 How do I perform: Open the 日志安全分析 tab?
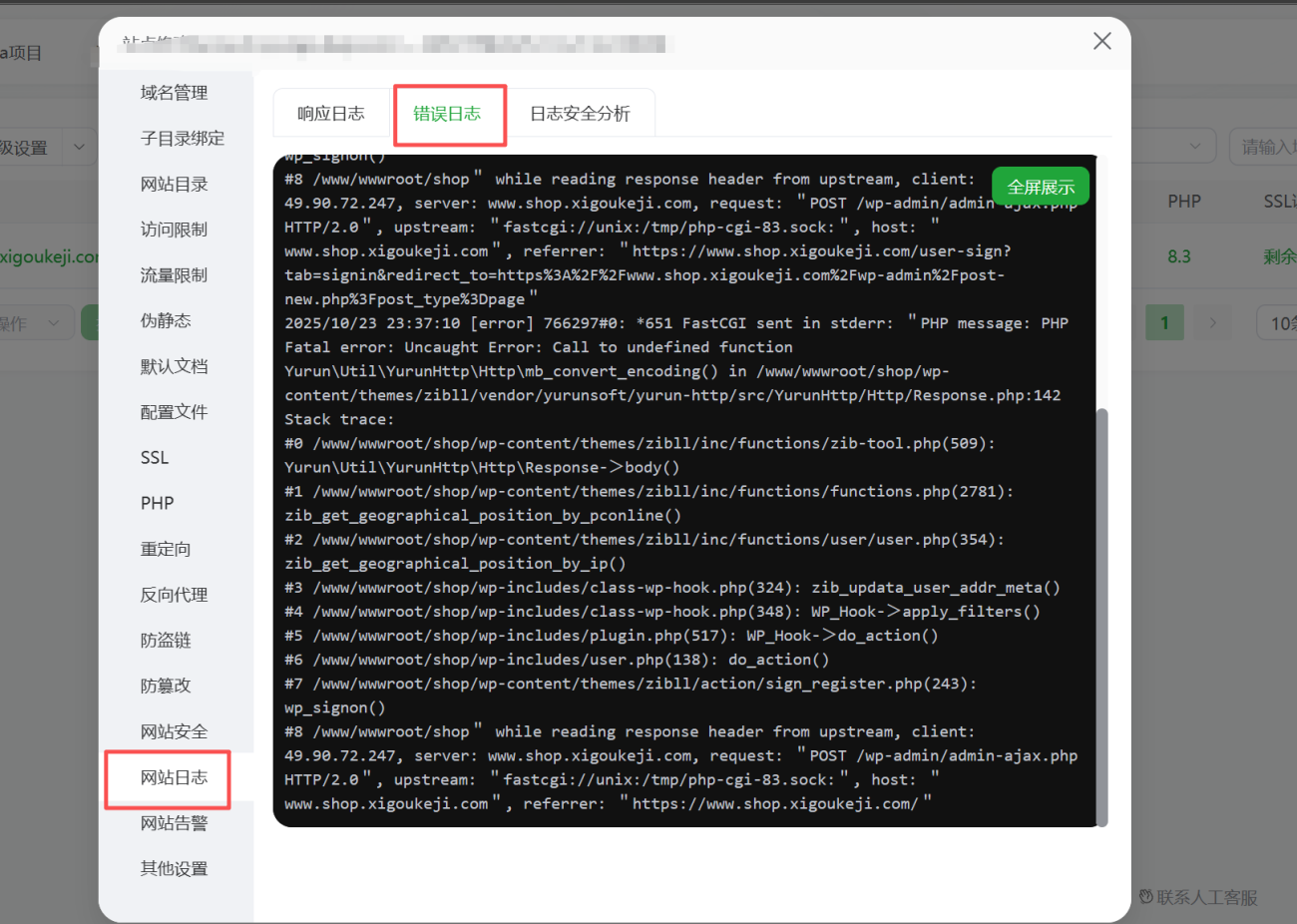pyautogui.click(x=580, y=114)
